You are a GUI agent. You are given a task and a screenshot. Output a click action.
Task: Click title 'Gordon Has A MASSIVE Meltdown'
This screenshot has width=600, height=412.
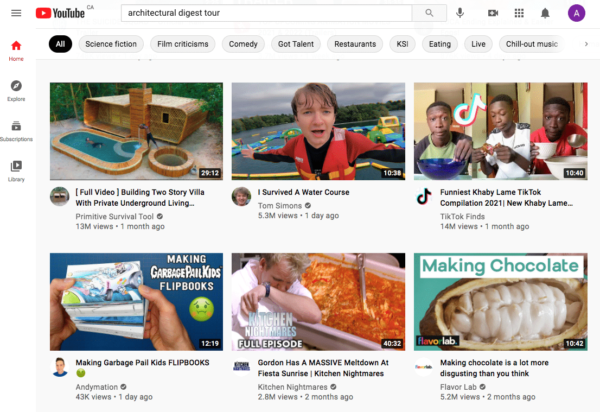click(x=323, y=368)
